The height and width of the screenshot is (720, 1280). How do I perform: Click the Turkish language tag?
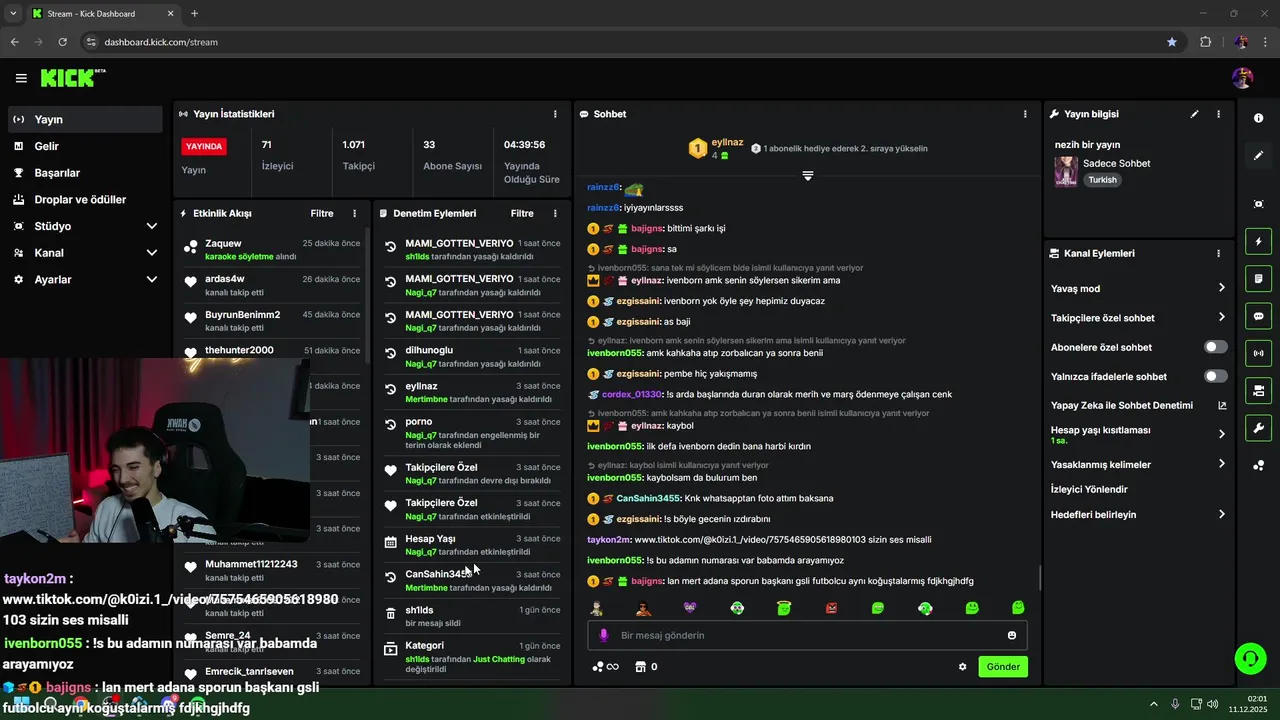(1102, 180)
